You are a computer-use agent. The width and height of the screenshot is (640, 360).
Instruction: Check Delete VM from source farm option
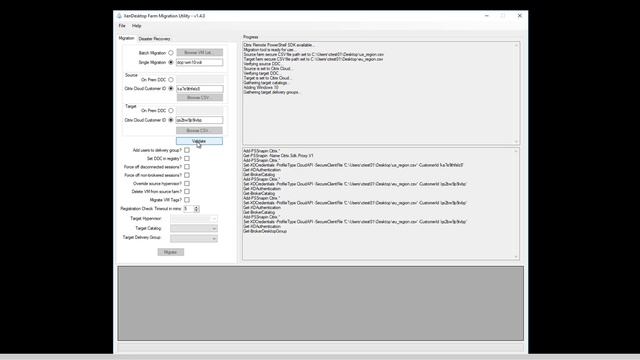[x=187, y=191]
